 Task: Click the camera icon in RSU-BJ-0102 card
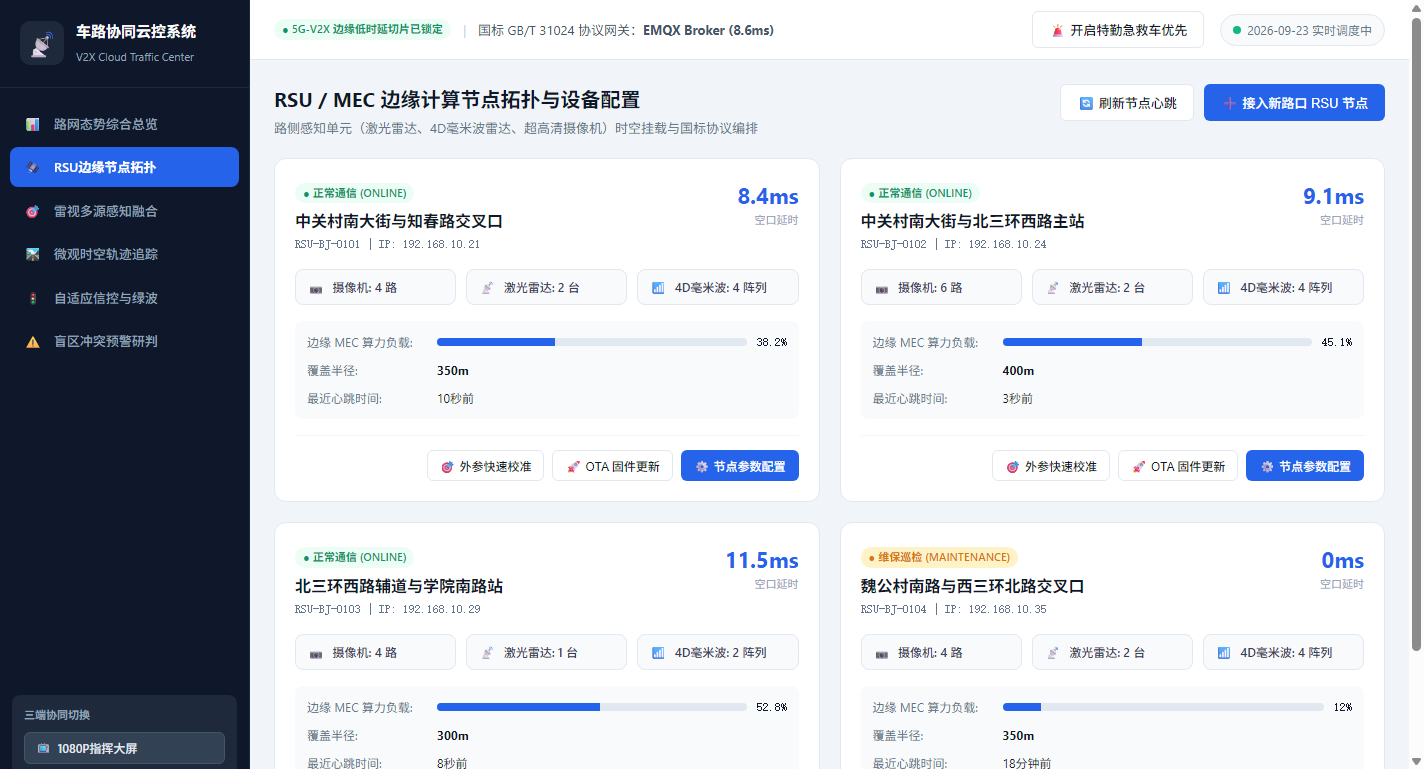pyautogui.click(x=882, y=288)
